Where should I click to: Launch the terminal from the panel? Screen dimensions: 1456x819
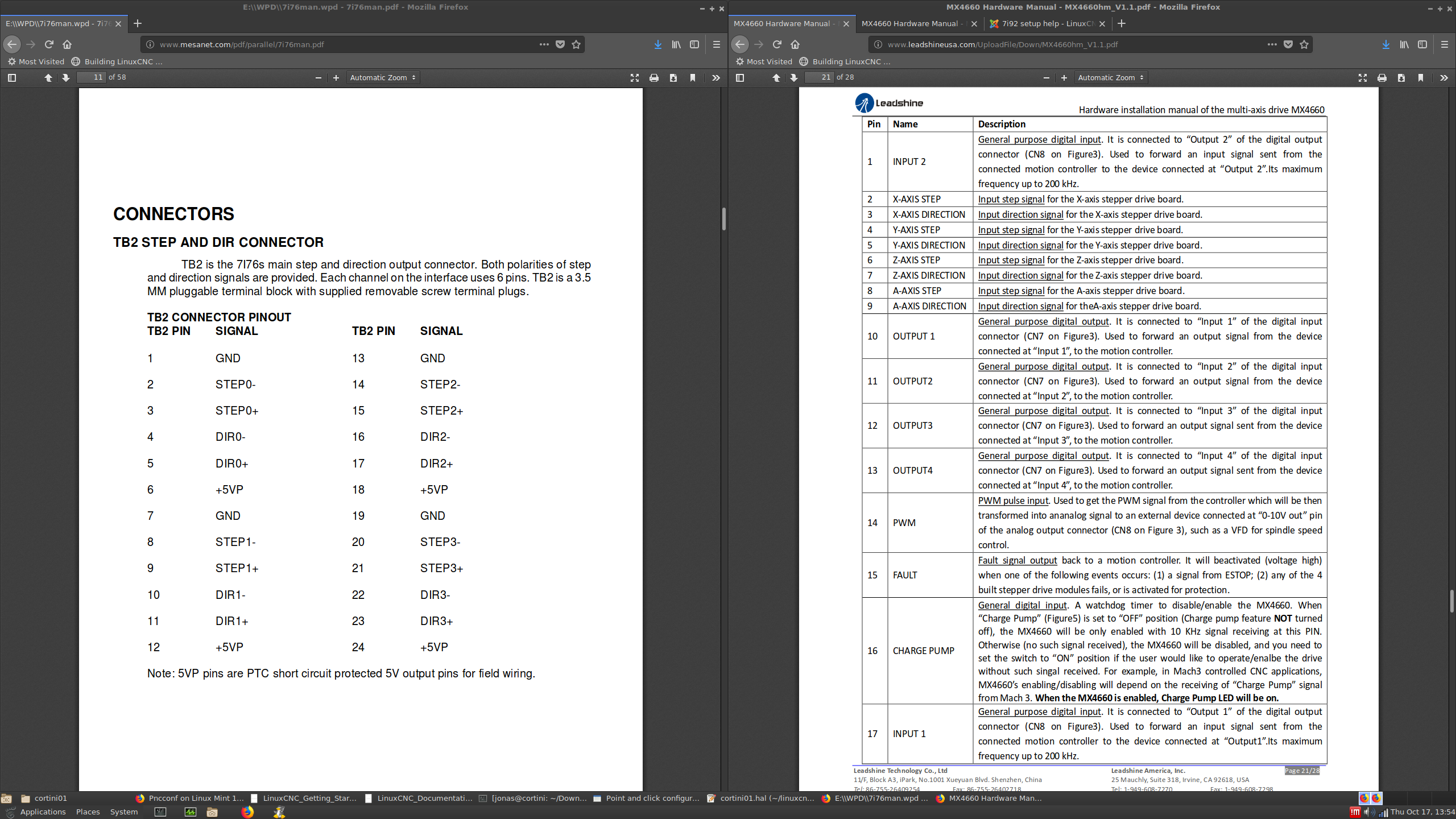[160, 812]
